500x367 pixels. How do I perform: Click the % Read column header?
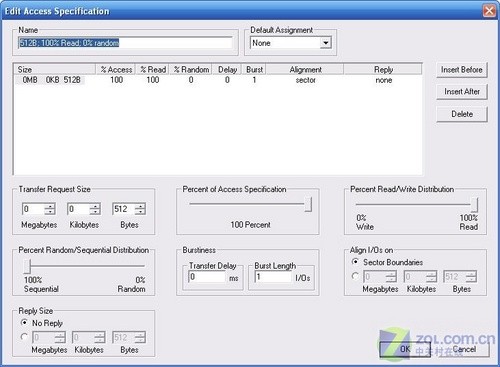click(152, 69)
